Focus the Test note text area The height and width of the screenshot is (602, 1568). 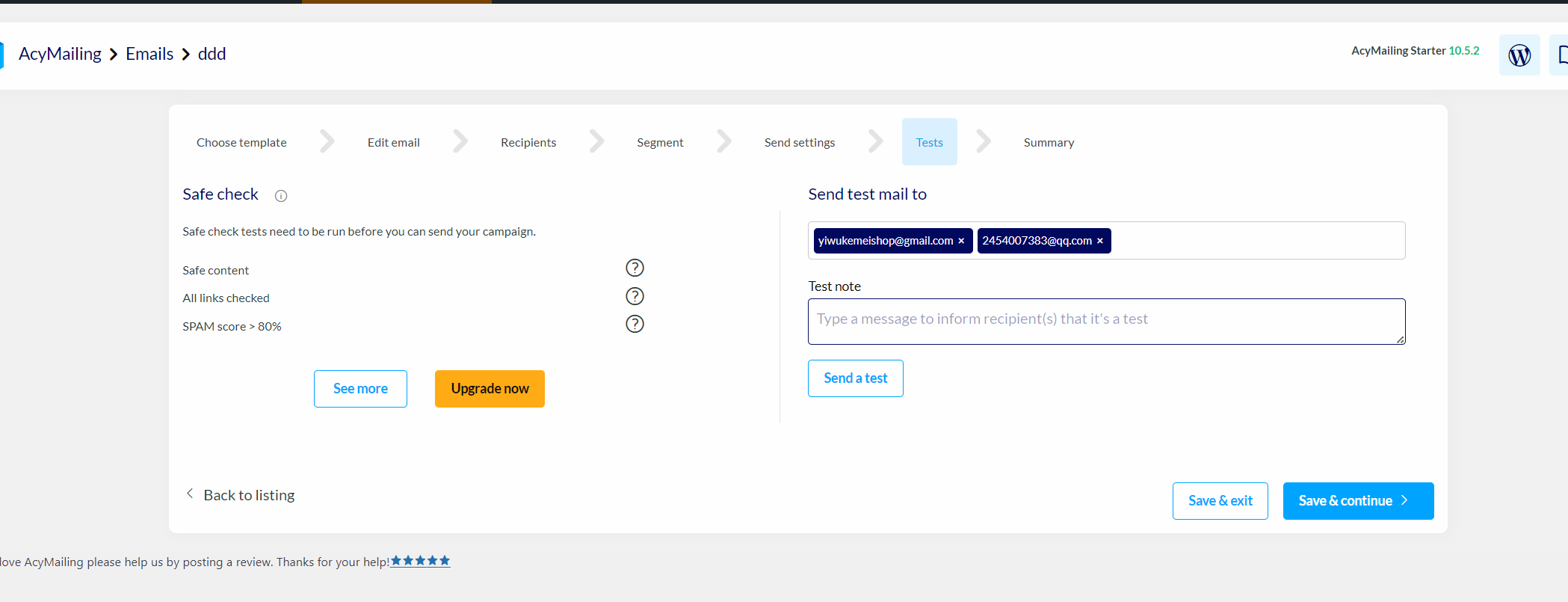tap(1106, 322)
